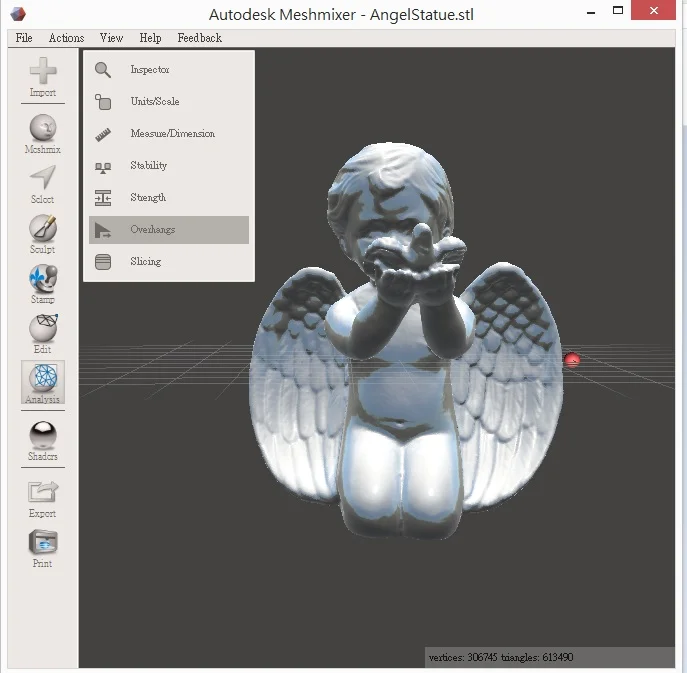Click the Overhangs icon
The width and height of the screenshot is (687, 673).
click(x=103, y=230)
